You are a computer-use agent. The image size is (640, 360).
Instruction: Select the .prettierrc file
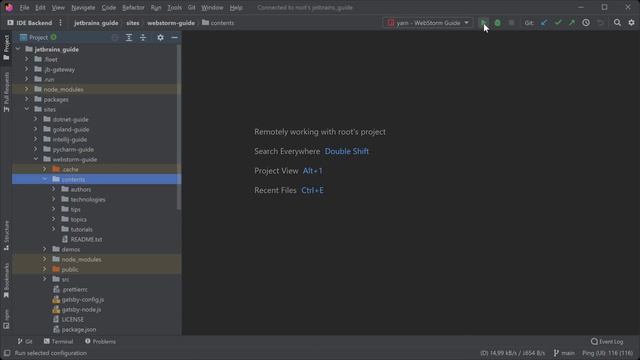(x=75, y=289)
